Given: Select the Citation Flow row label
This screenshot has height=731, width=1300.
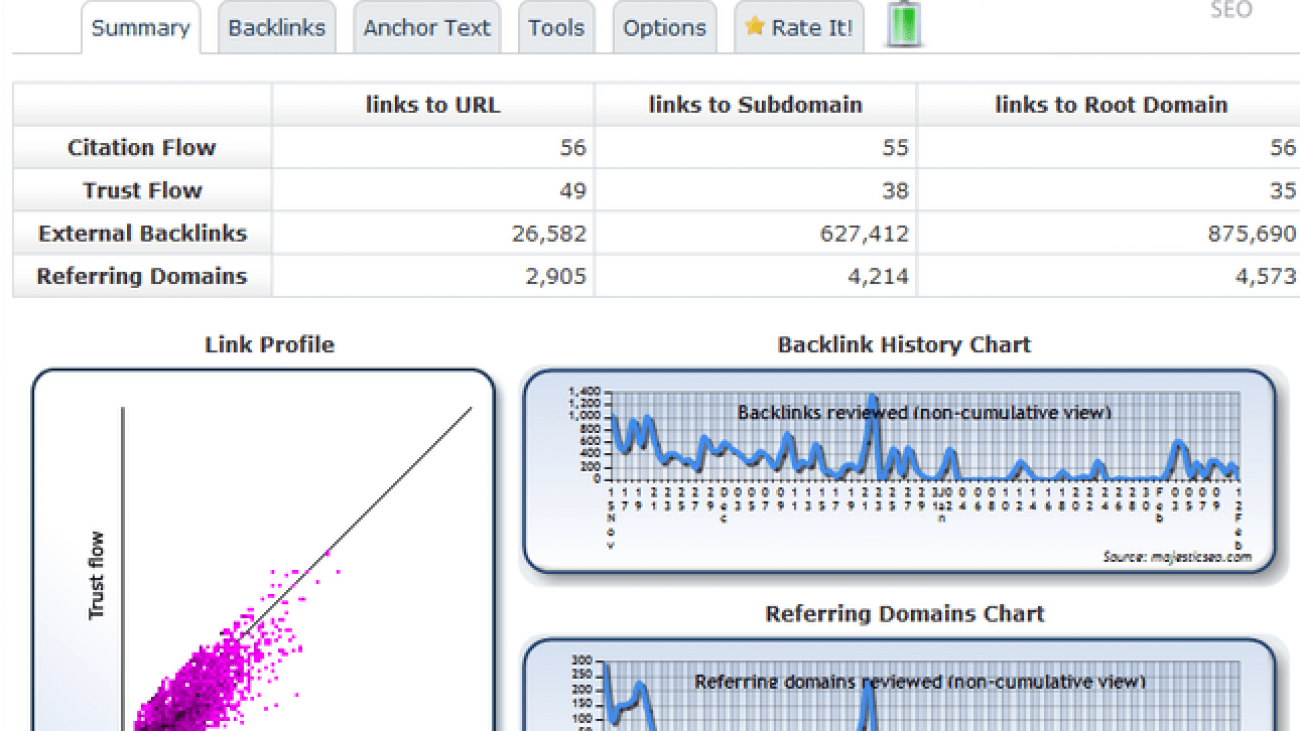Looking at the screenshot, I should pyautogui.click(x=141, y=147).
